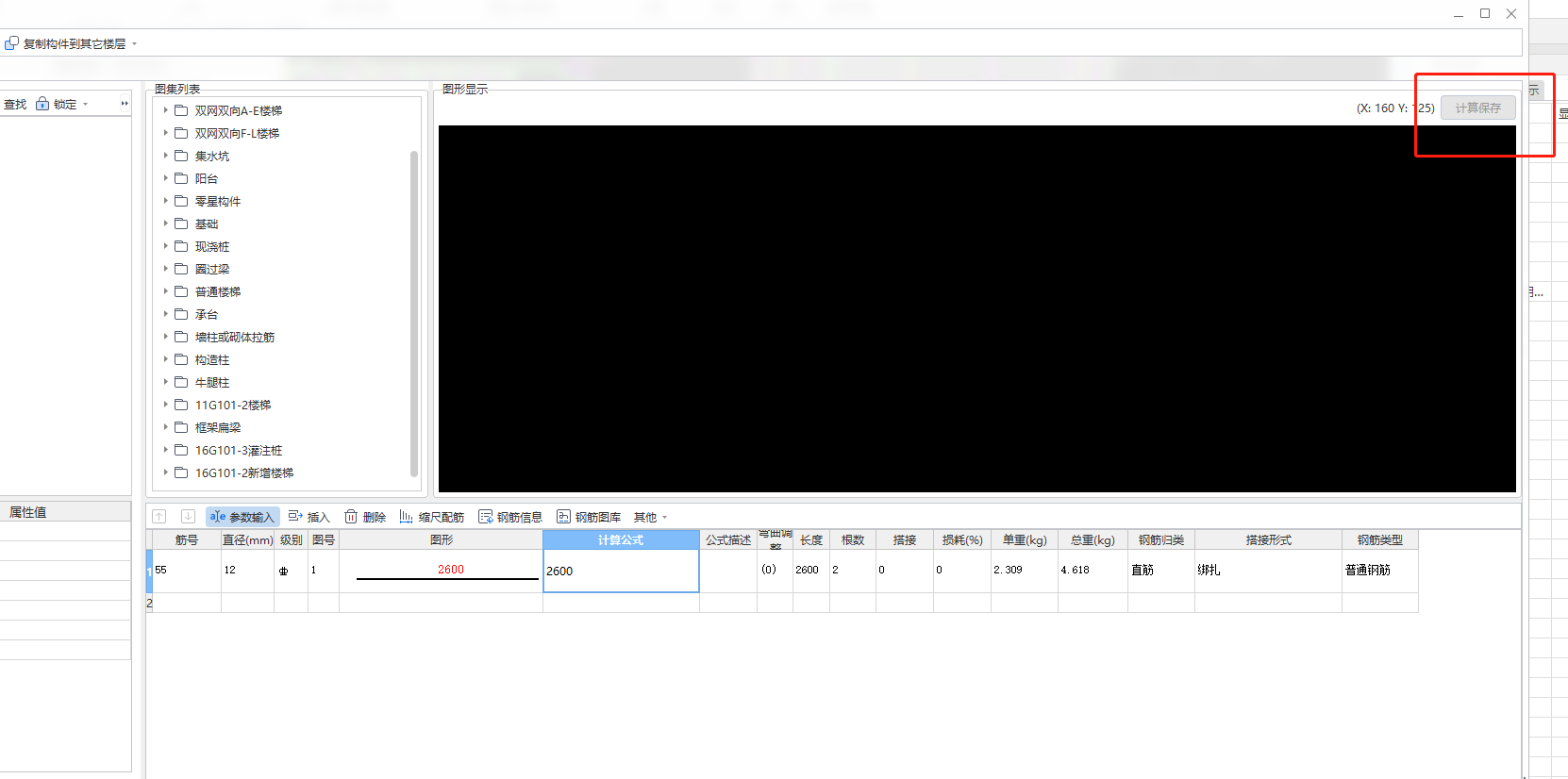Click the 直筋 cell in row 1
1568x779 pixels.
(x=1161, y=571)
